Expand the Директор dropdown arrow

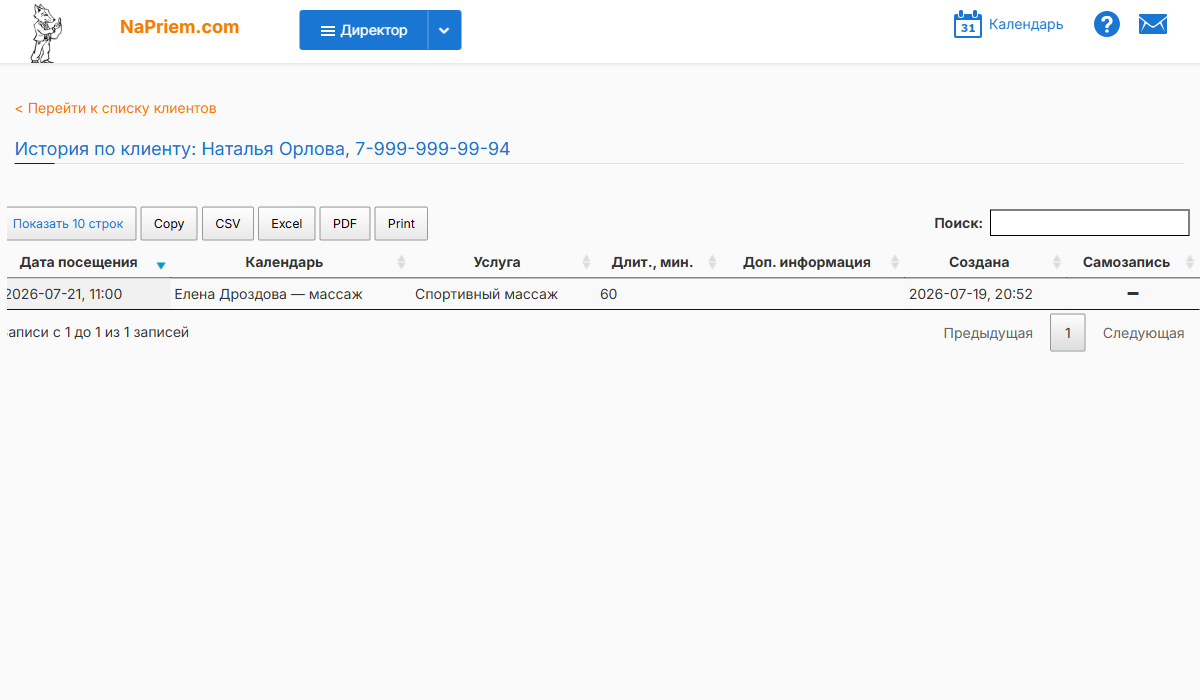(x=445, y=30)
